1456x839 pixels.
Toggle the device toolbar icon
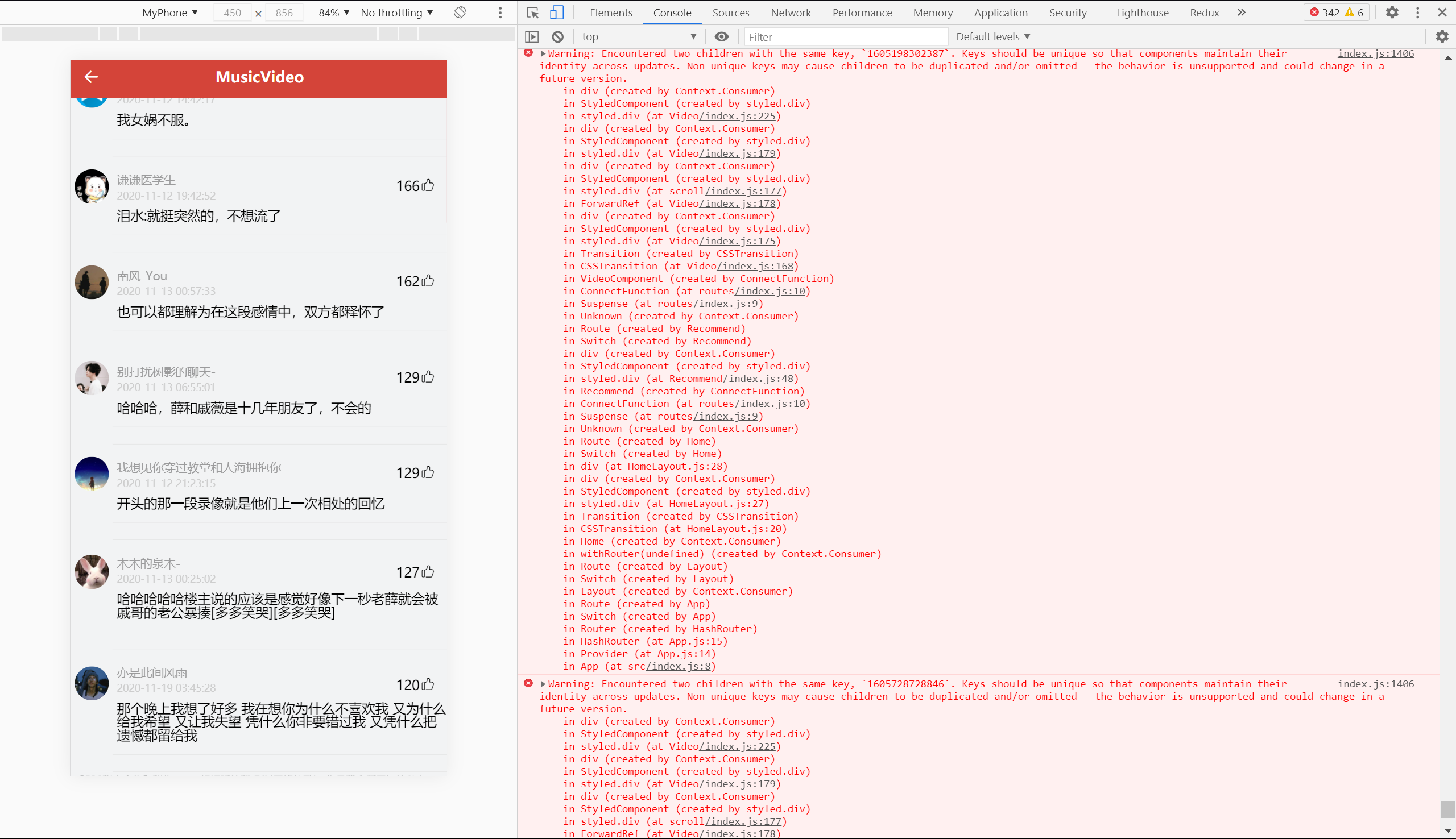click(x=556, y=13)
